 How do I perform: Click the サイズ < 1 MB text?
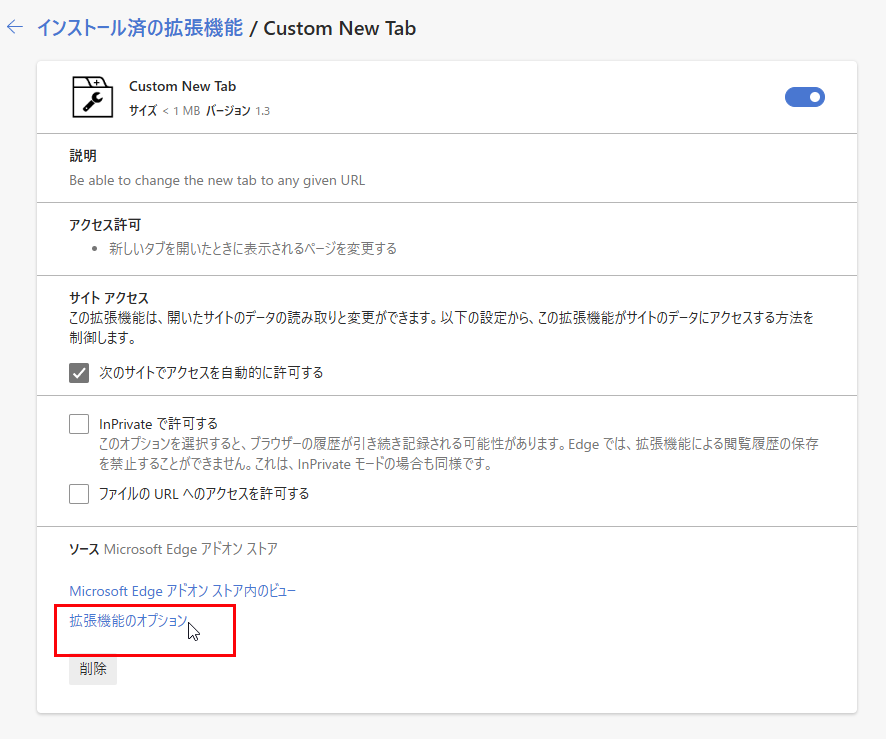pyautogui.click(x=164, y=111)
